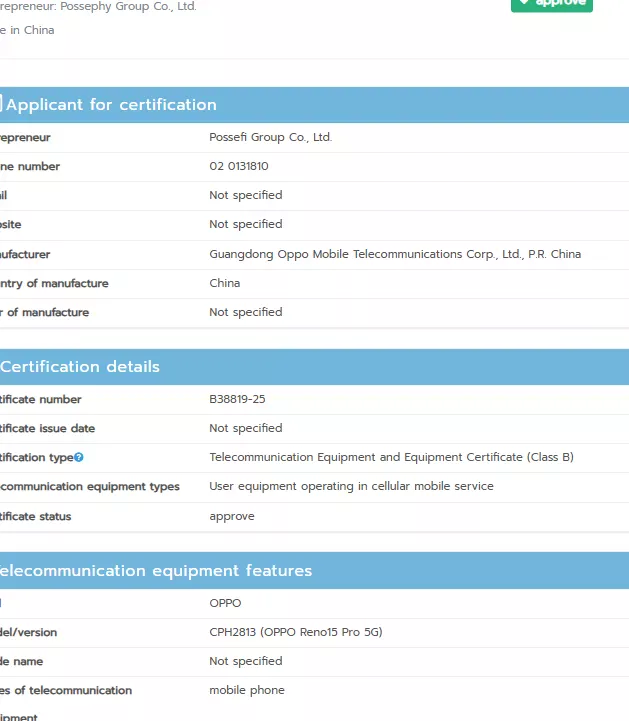Viewport: 629px width, 721px height.
Task: Click certificate number B38819-25
Action: click(x=237, y=400)
